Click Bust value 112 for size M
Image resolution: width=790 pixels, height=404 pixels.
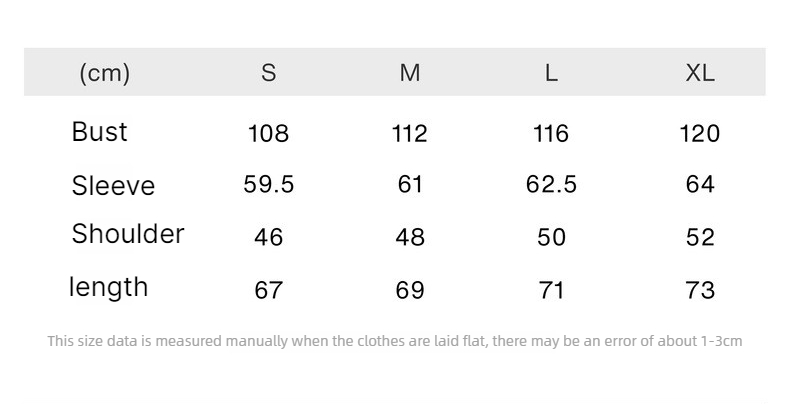pyautogui.click(x=410, y=133)
